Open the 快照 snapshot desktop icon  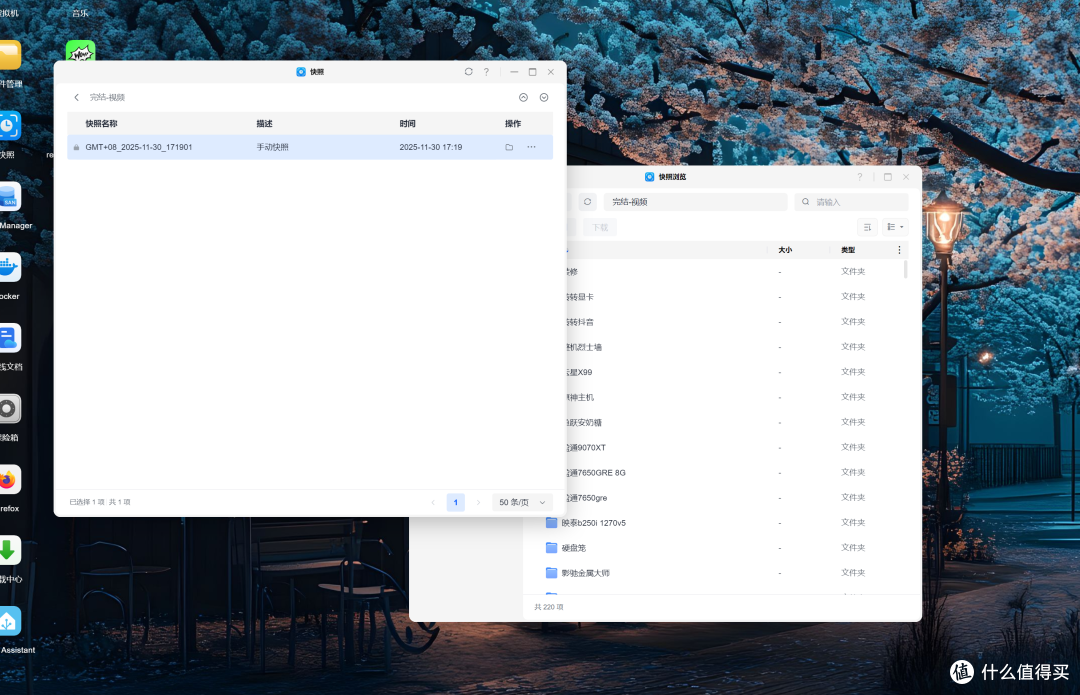coord(10,126)
